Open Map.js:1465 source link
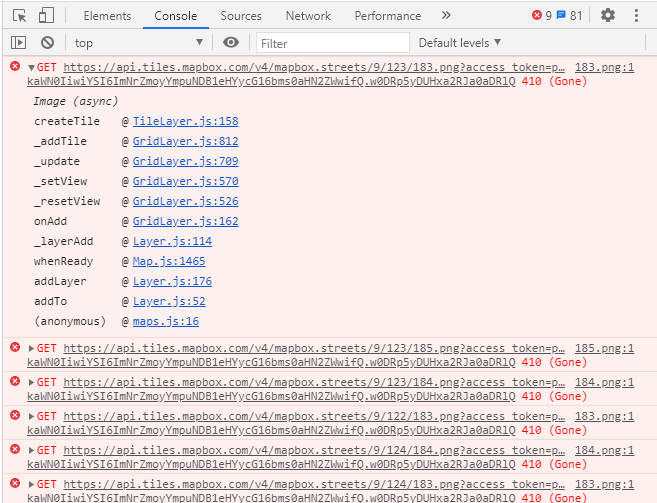This screenshot has height=503, width=657. coord(169,262)
